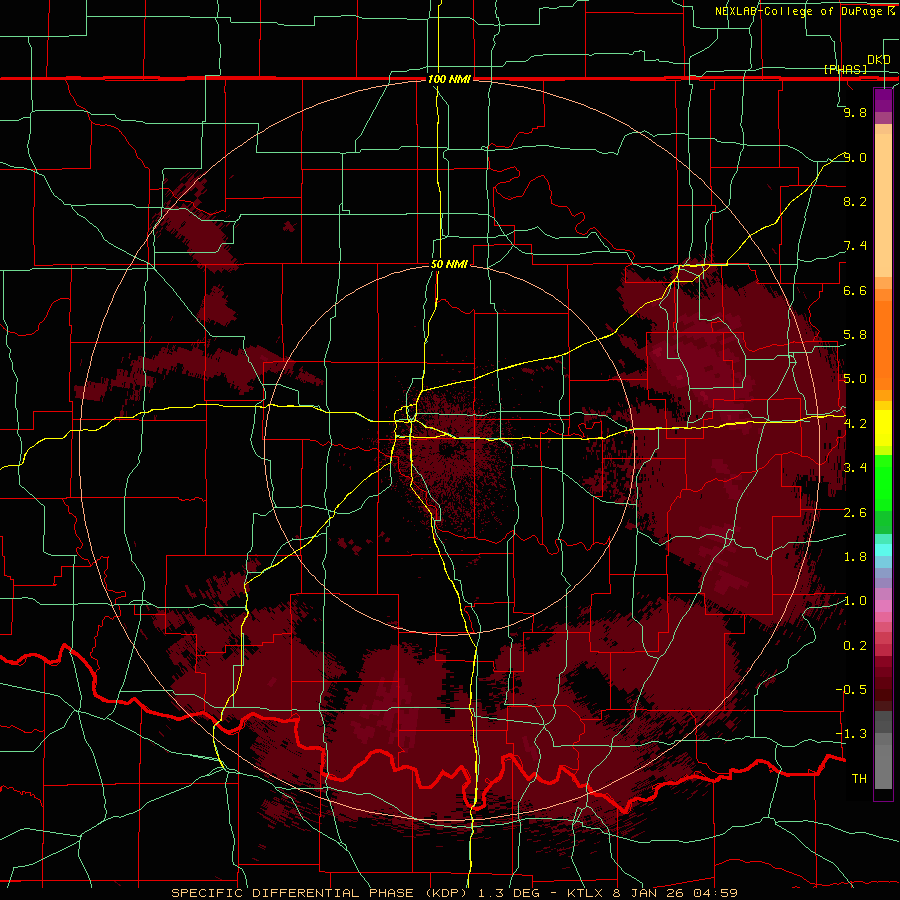Image resolution: width=900 pixels, height=900 pixels.
Task: Click the -0.5 value on the color scale
Action: click(851, 690)
